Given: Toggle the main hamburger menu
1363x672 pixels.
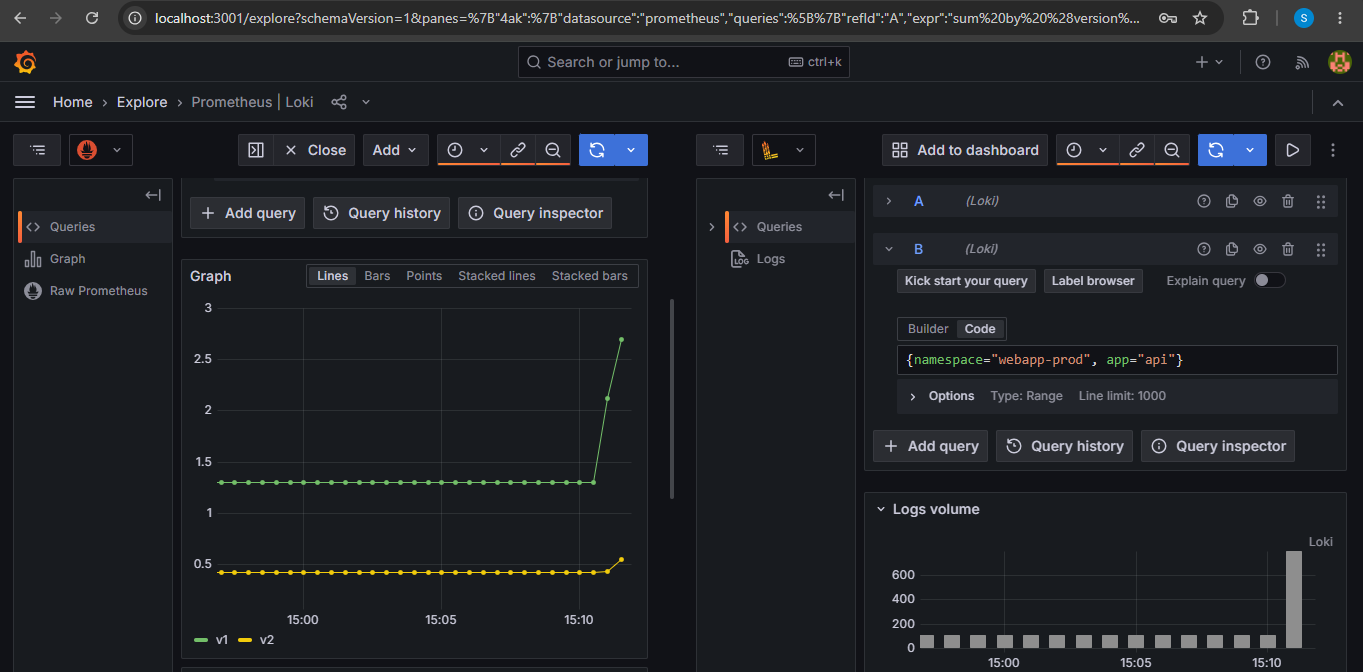Looking at the screenshot, I should 25,102.
